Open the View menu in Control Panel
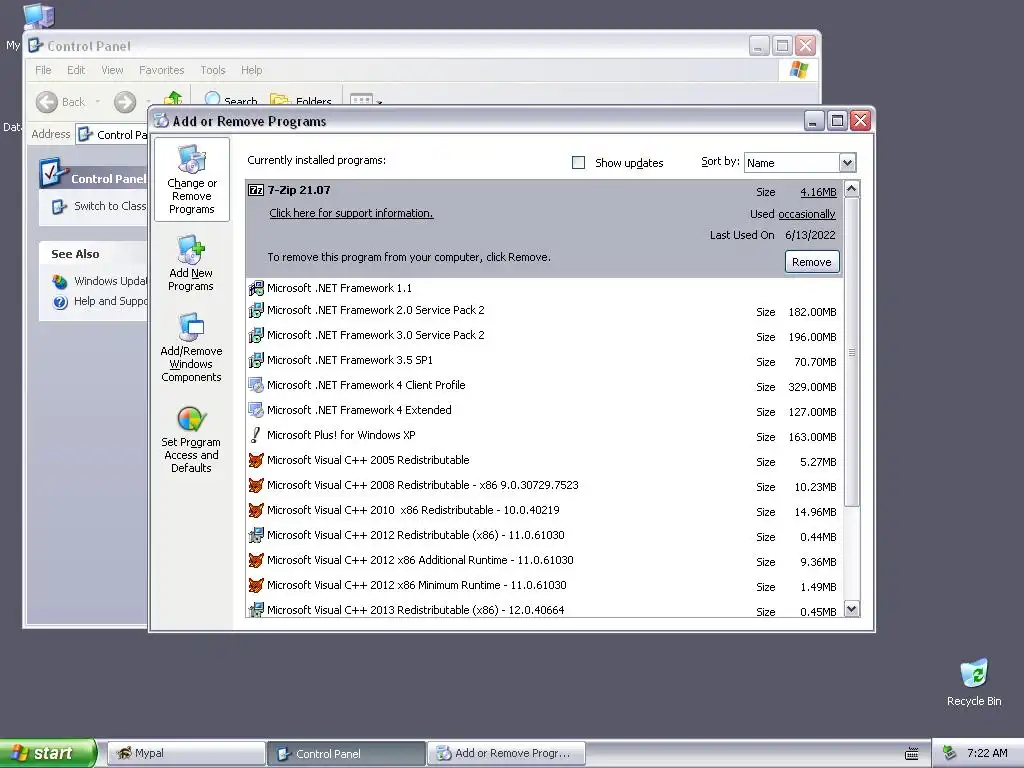The width and height of the screenshot is (1024, 768). 112,70
